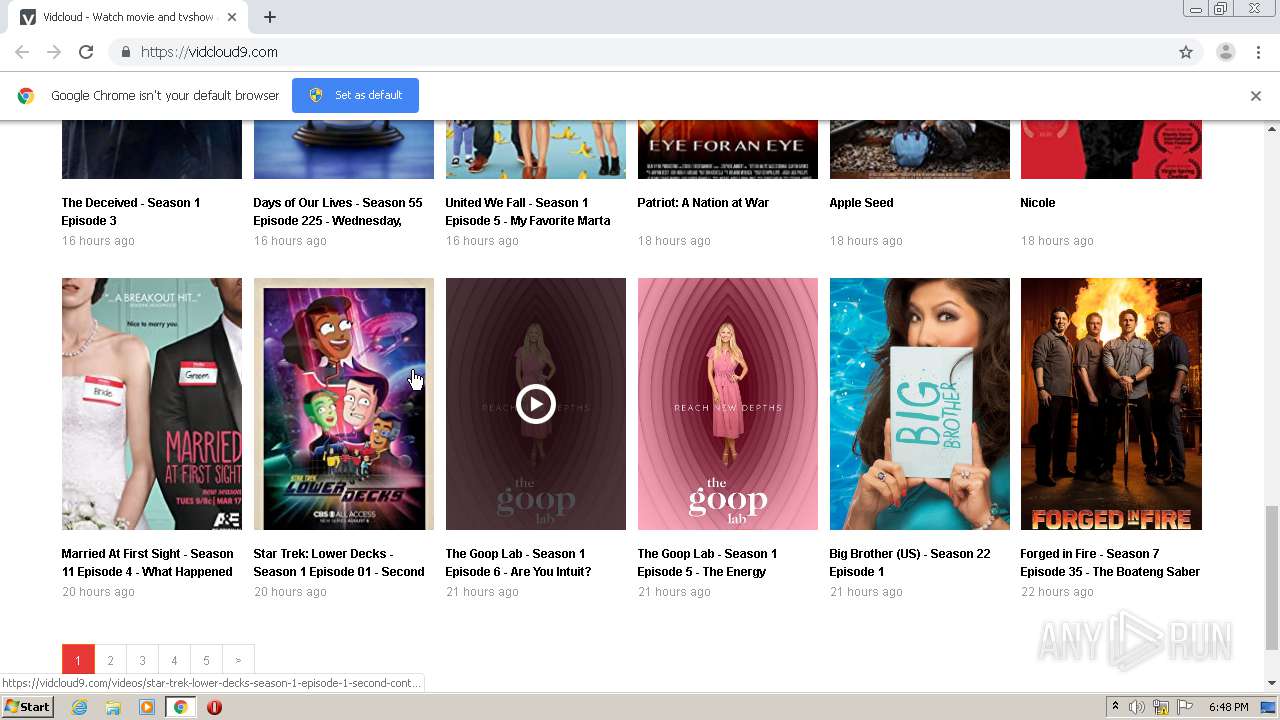Go back with the browser back arrow
Screen dimensions: 1280x720
[22, 52]
